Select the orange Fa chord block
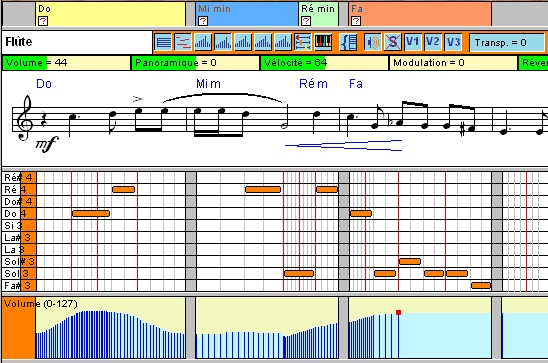This screenshot has height=363, width=548. click(x=420, y=14)
